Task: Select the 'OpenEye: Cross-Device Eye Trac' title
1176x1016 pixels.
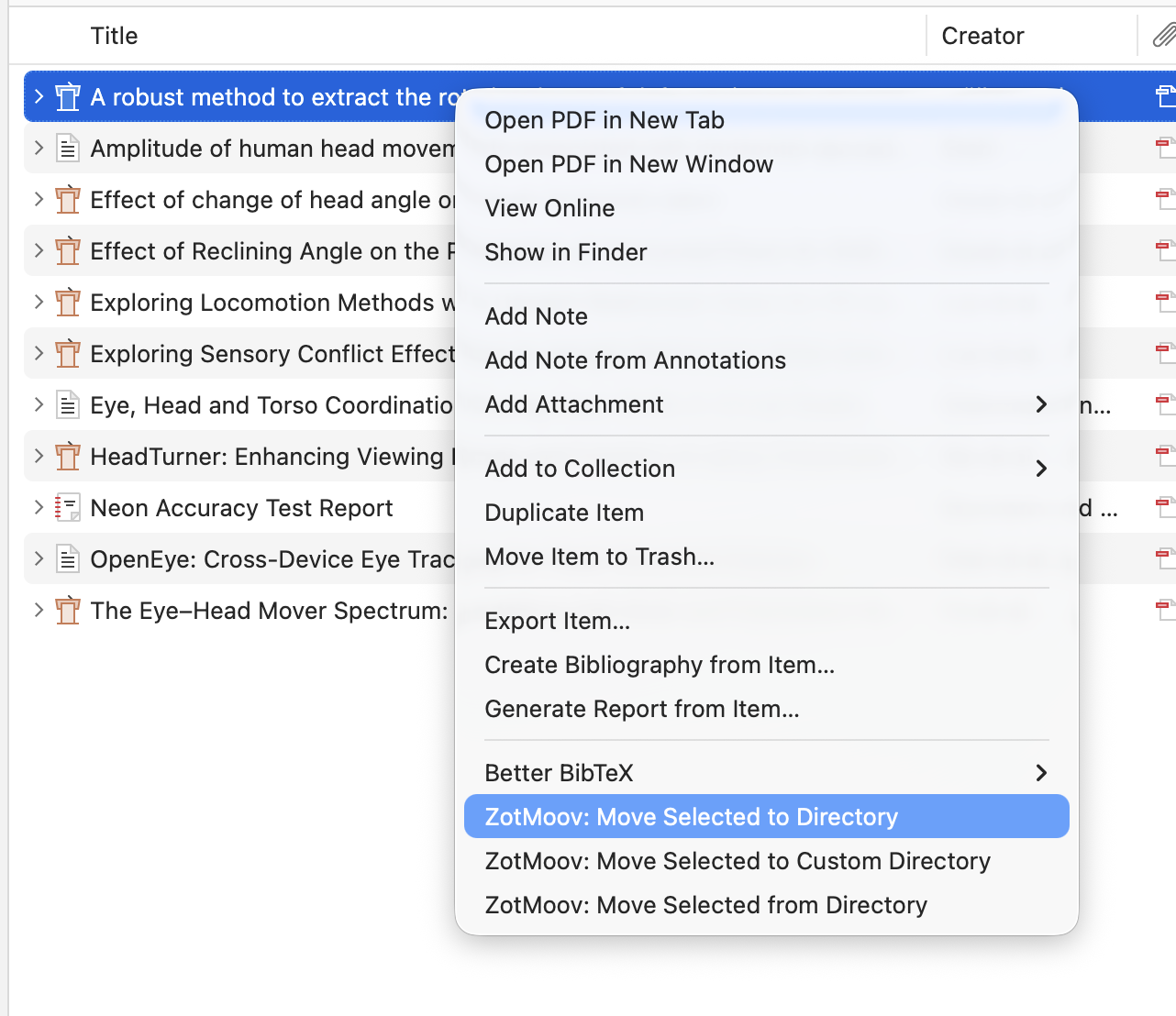Action: 272,559
